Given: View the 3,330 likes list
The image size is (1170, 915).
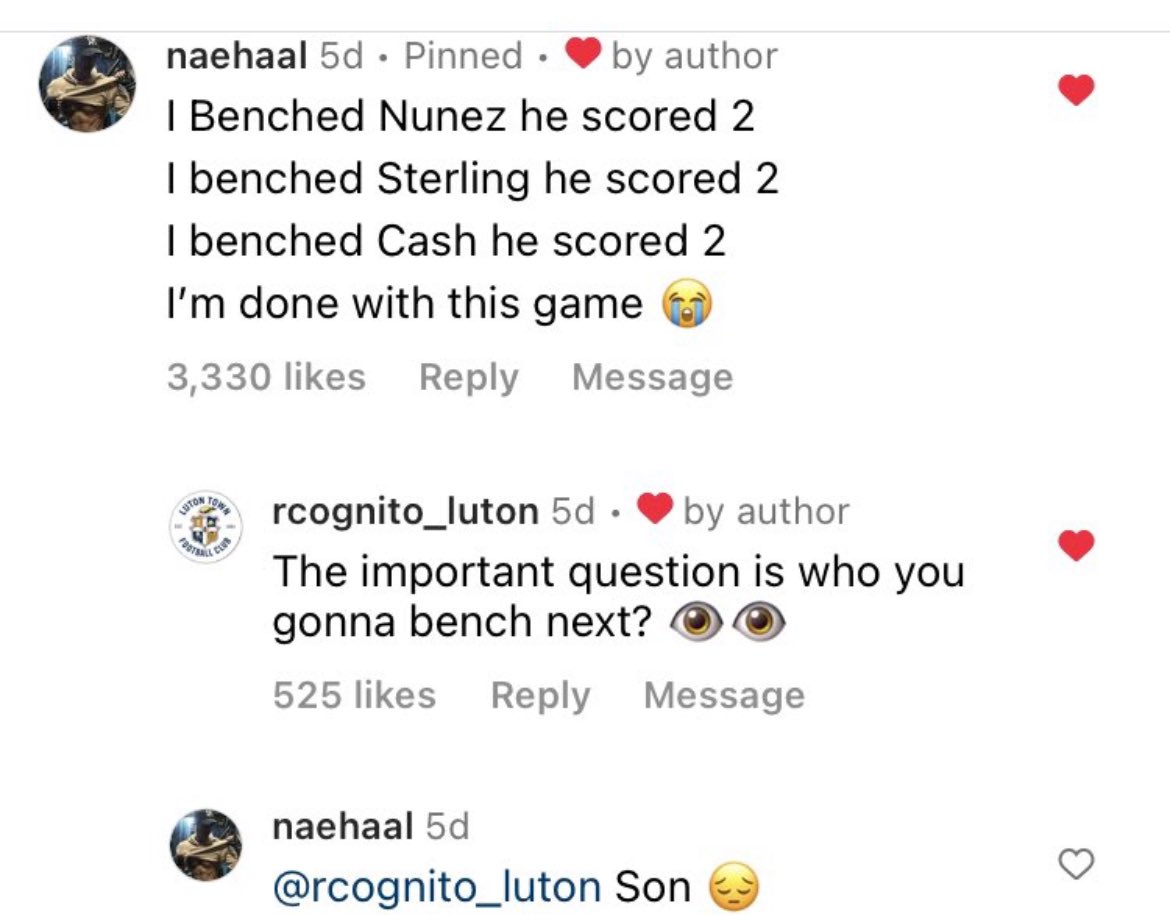Looking at the screenshot, I should pos(266,377).
